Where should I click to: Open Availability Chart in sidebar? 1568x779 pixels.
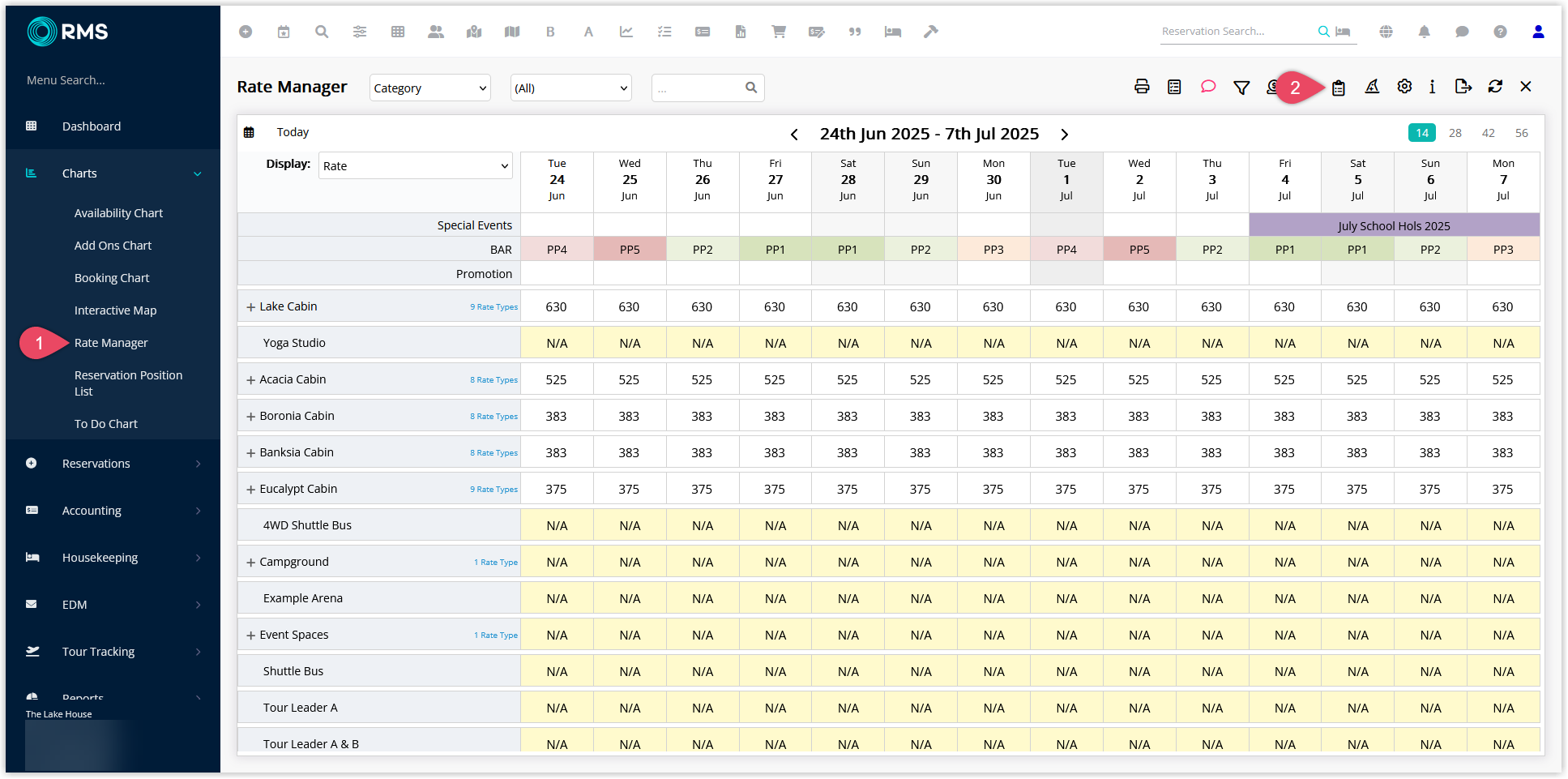tap(118, 213)
